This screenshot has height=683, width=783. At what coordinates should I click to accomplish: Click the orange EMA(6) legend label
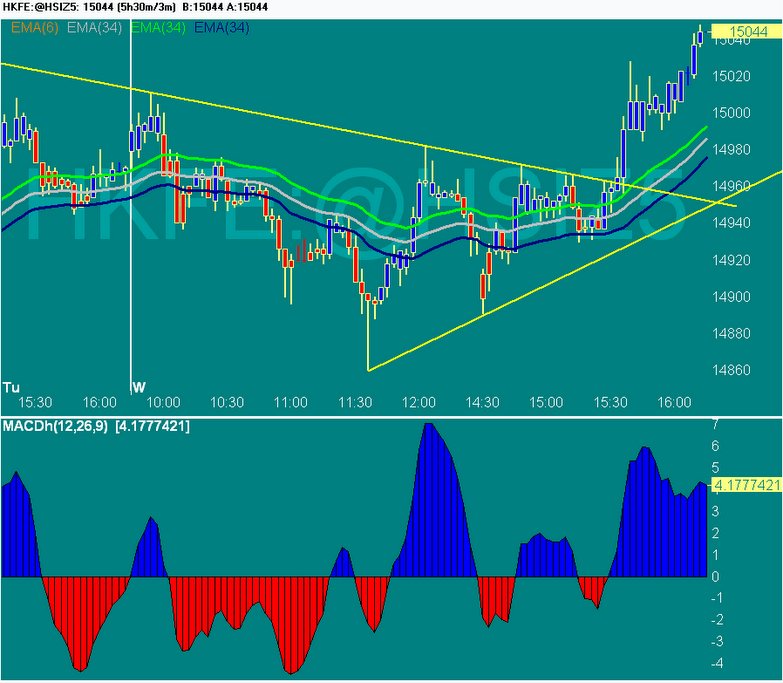pyautogui.click(x=34, y=27)
